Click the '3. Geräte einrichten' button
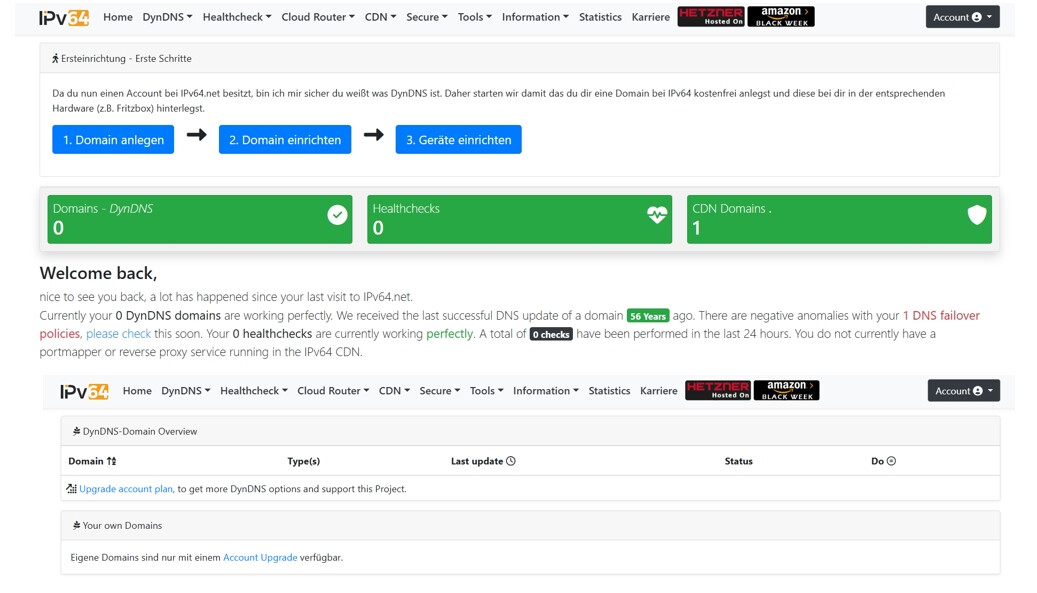 click(458, 140)
